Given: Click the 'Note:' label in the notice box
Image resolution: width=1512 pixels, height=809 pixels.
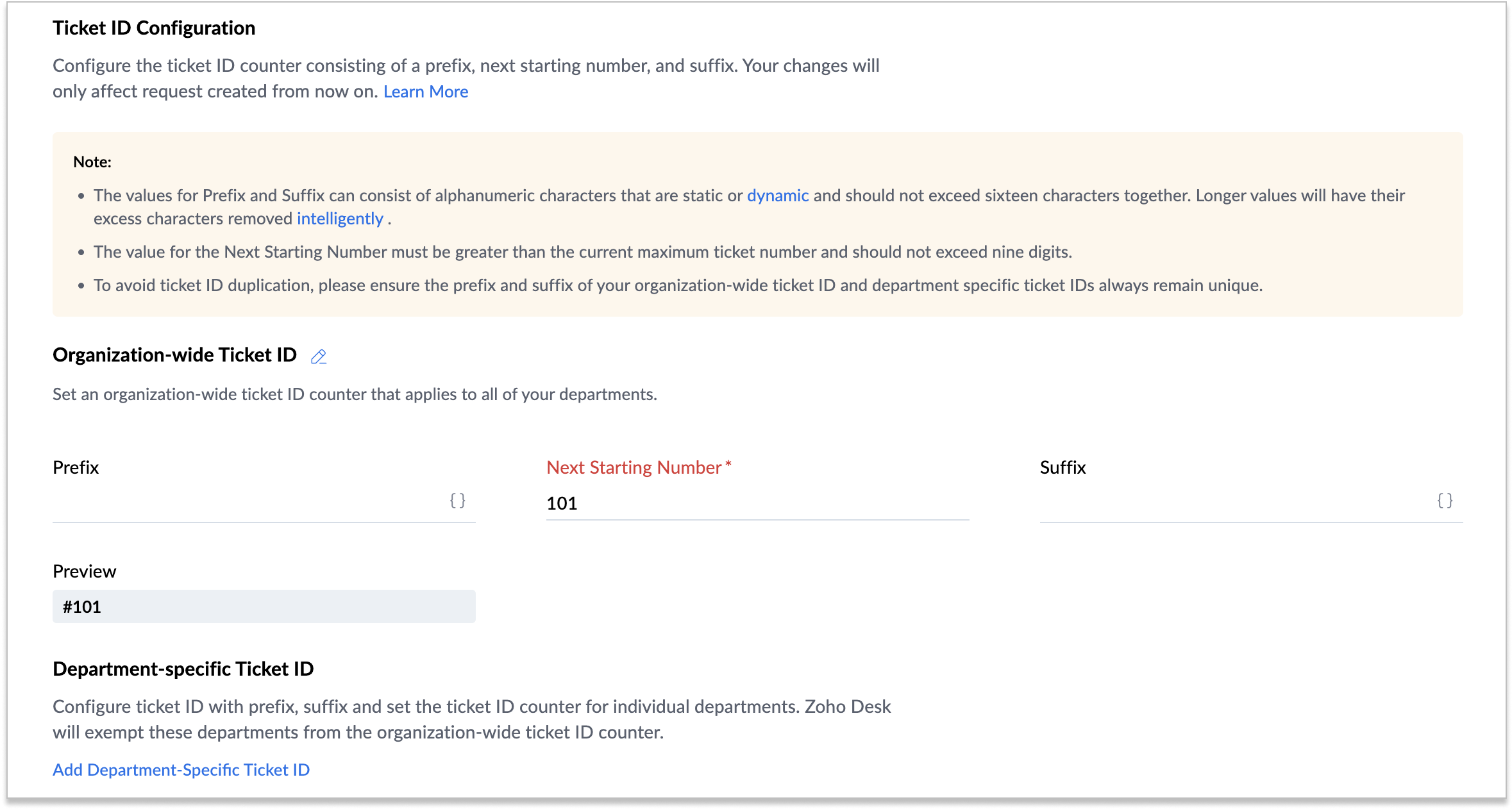Looking at the screenshot, I should point(92,162).
